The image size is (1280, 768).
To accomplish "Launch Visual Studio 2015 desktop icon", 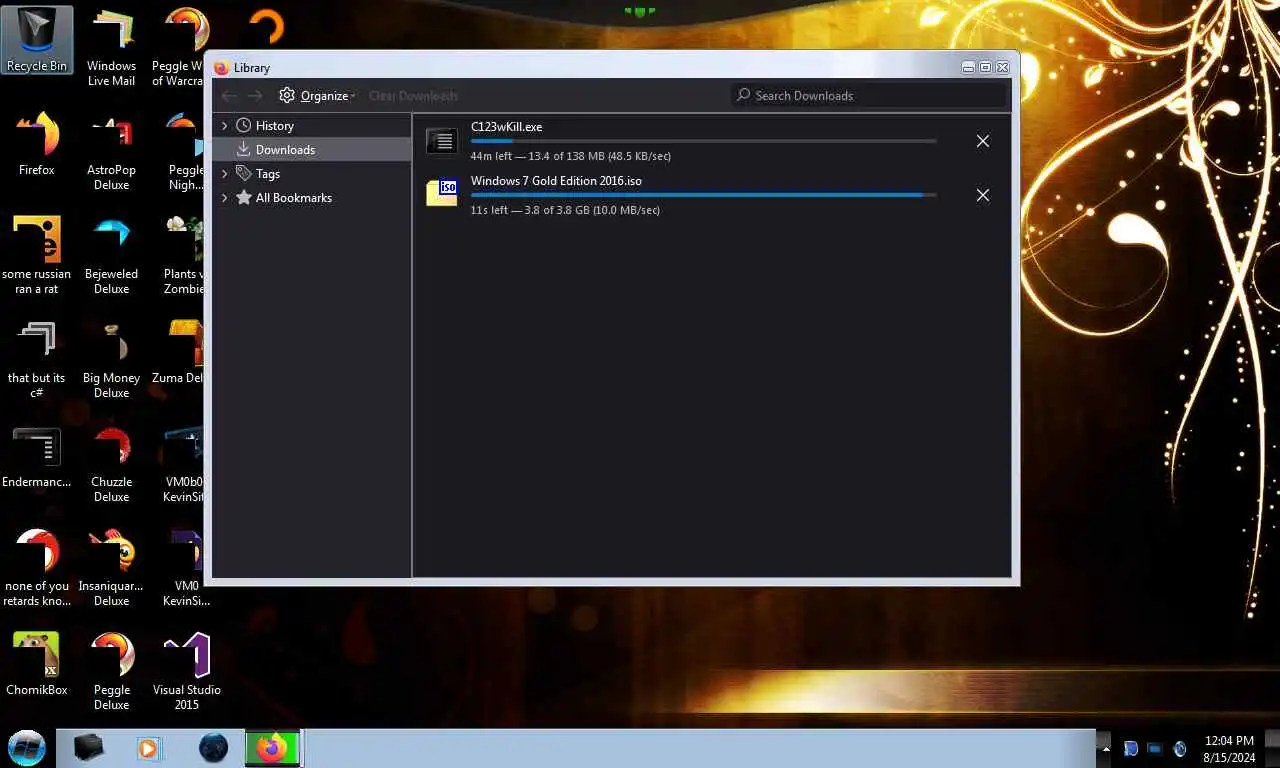I will [187, 671].
